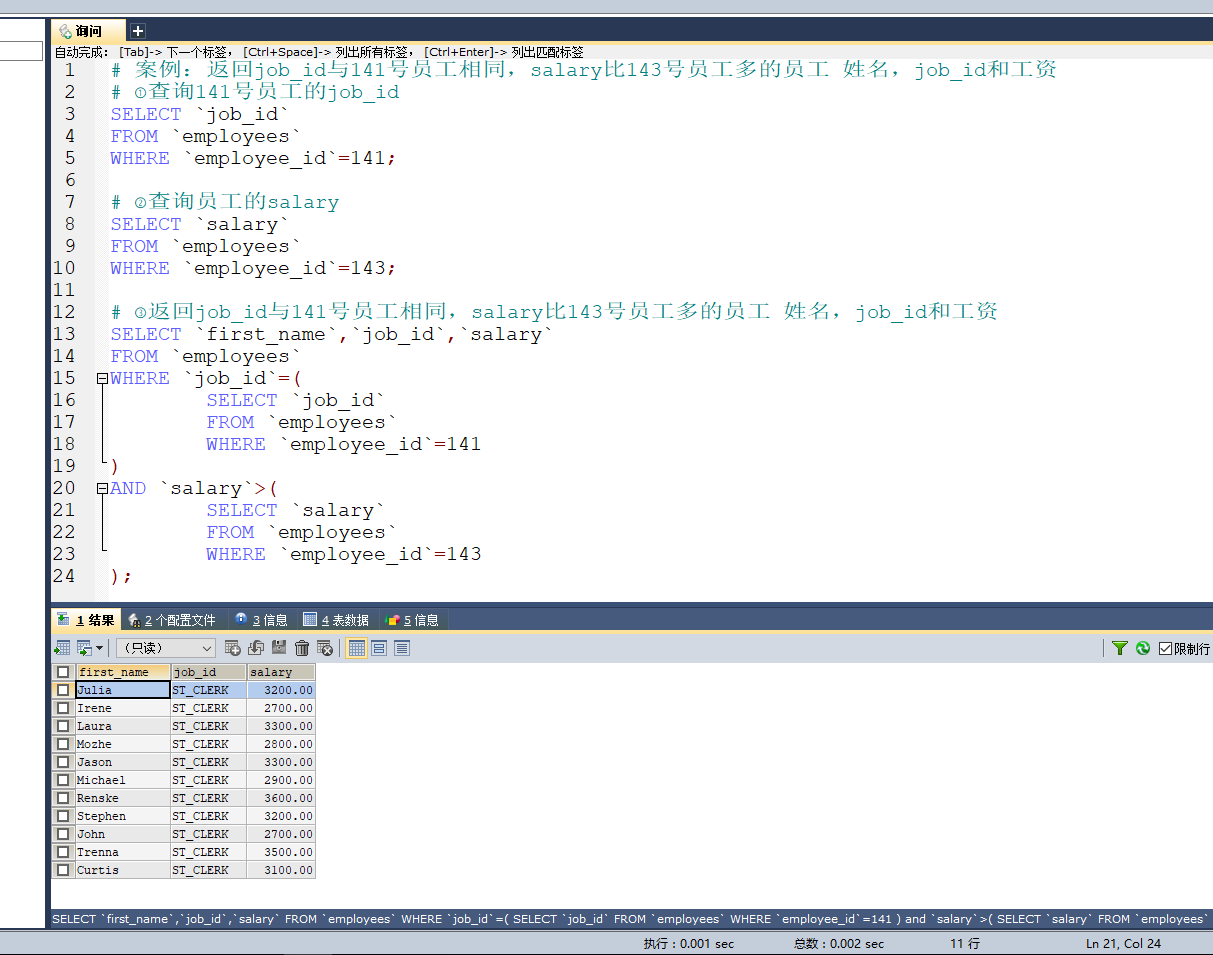Screen dimensions: 1213x955
Task: Collapse the AND salary subquery fold at line 20
Action: pyautogui.click(x=102, y=489)
